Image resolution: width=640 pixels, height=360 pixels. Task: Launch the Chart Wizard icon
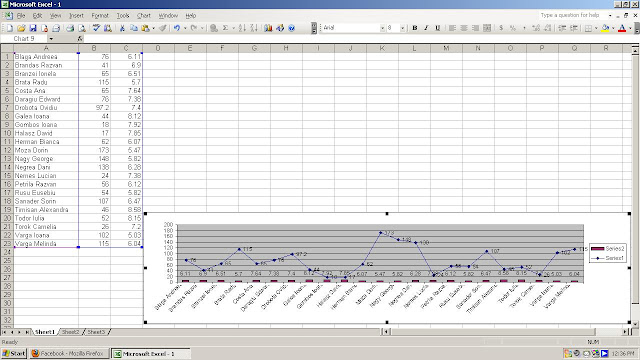pyautogui.click(x=268, y=28)
